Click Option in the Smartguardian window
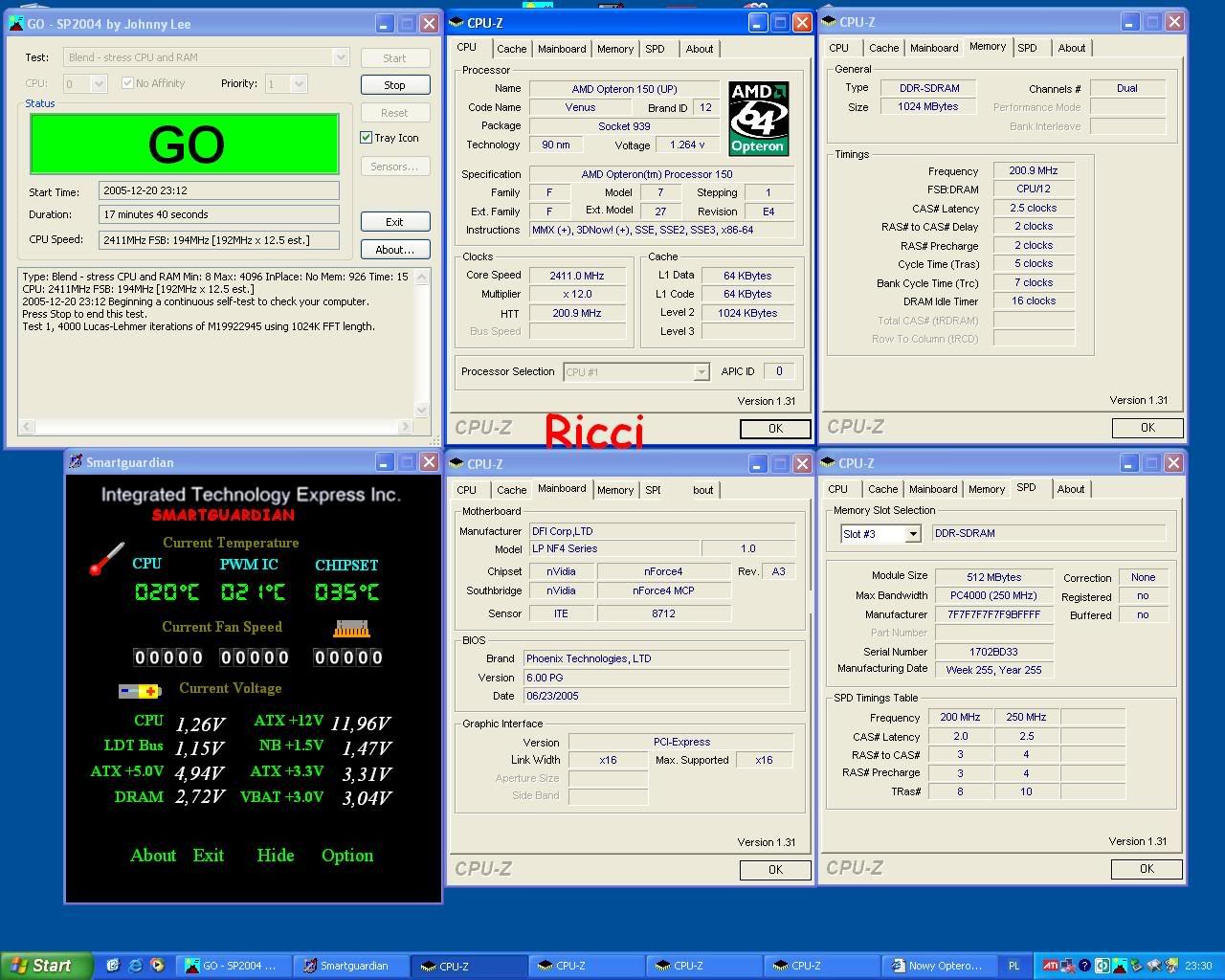Image resolution: width=1225 pixels, height=980 pixels. click(x=347, y=856)
